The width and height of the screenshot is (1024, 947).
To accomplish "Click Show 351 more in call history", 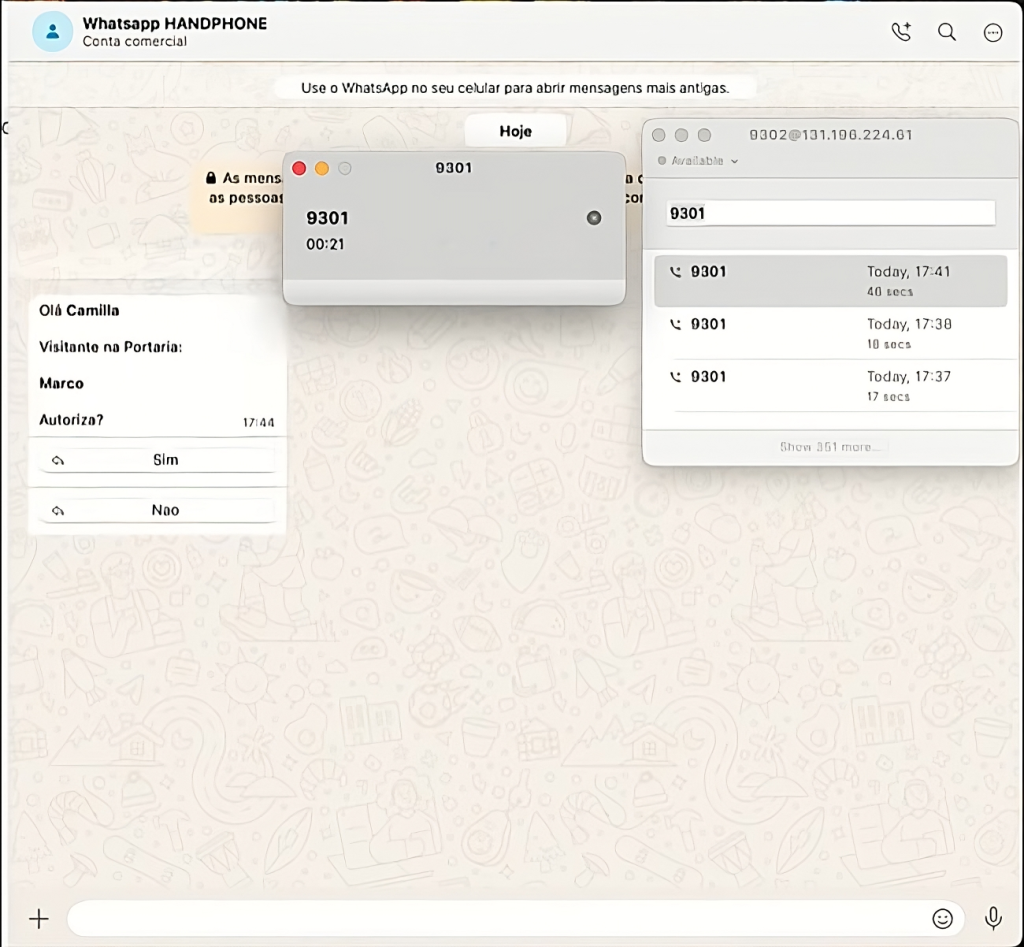I will click(830, 447).
